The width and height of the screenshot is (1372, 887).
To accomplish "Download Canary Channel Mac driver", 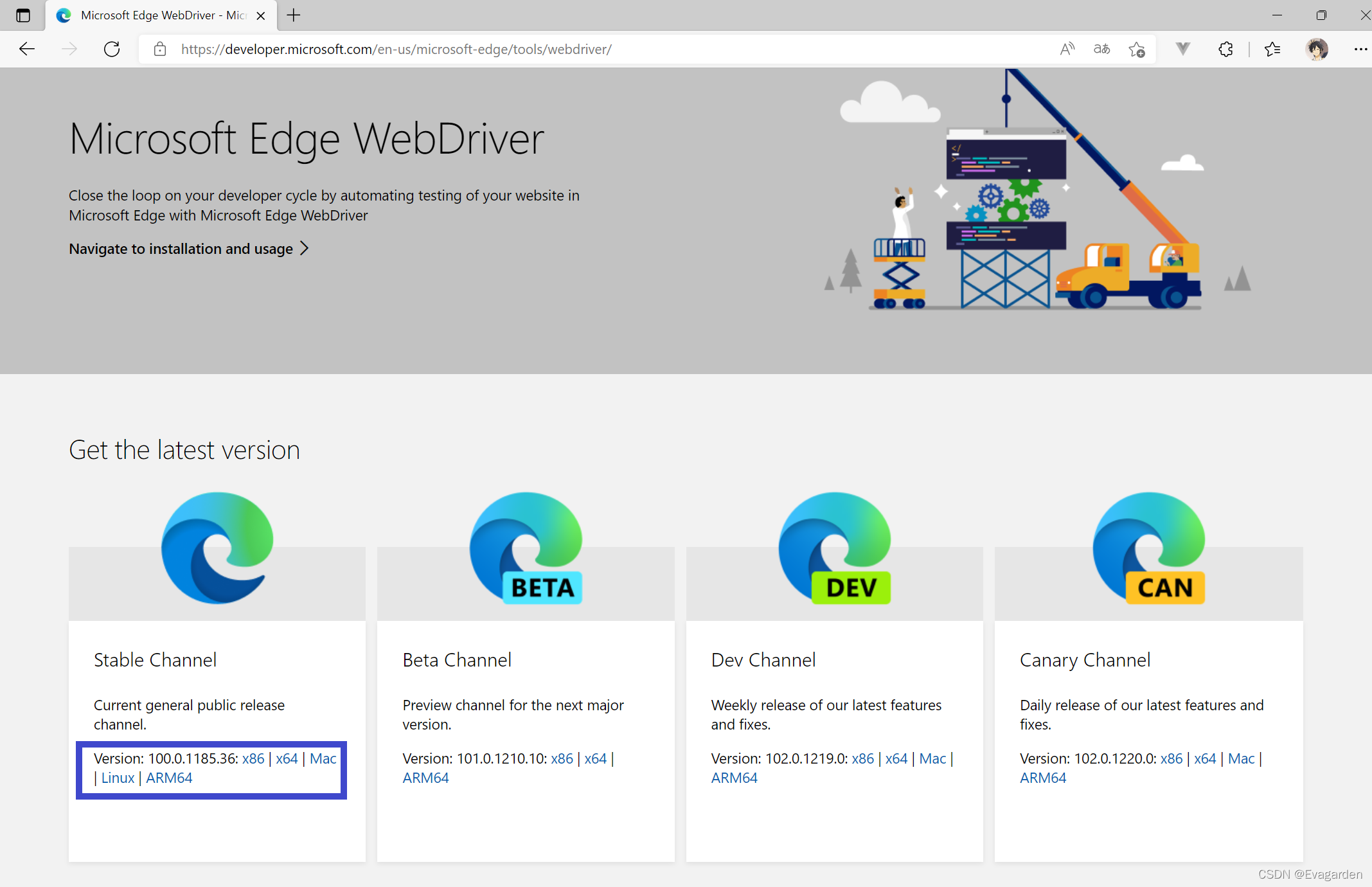I will [x=1242, y=758].
